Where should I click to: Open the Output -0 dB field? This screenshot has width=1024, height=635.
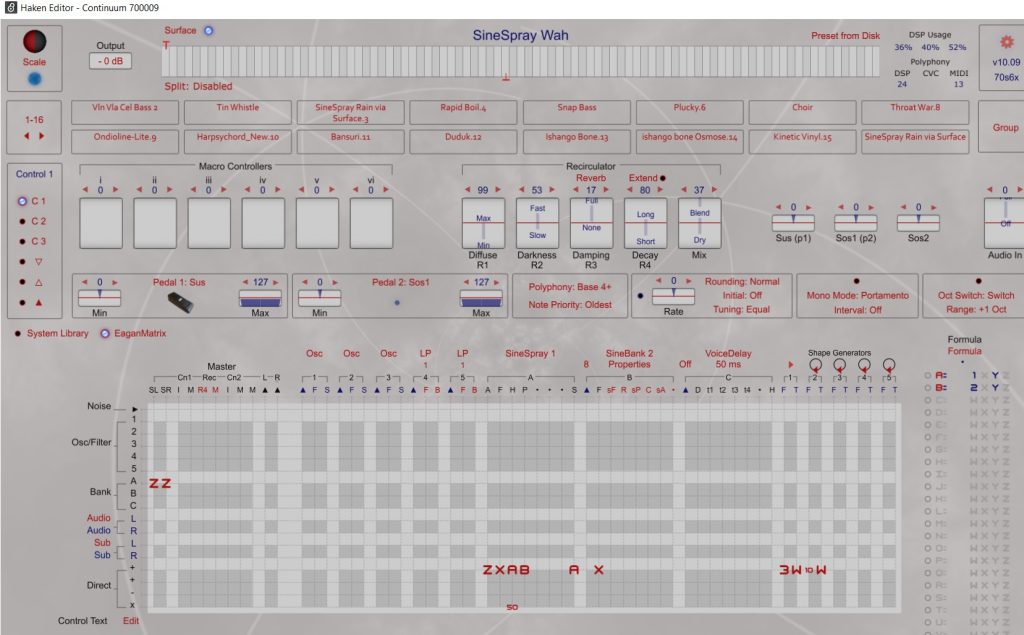point(110,61)
